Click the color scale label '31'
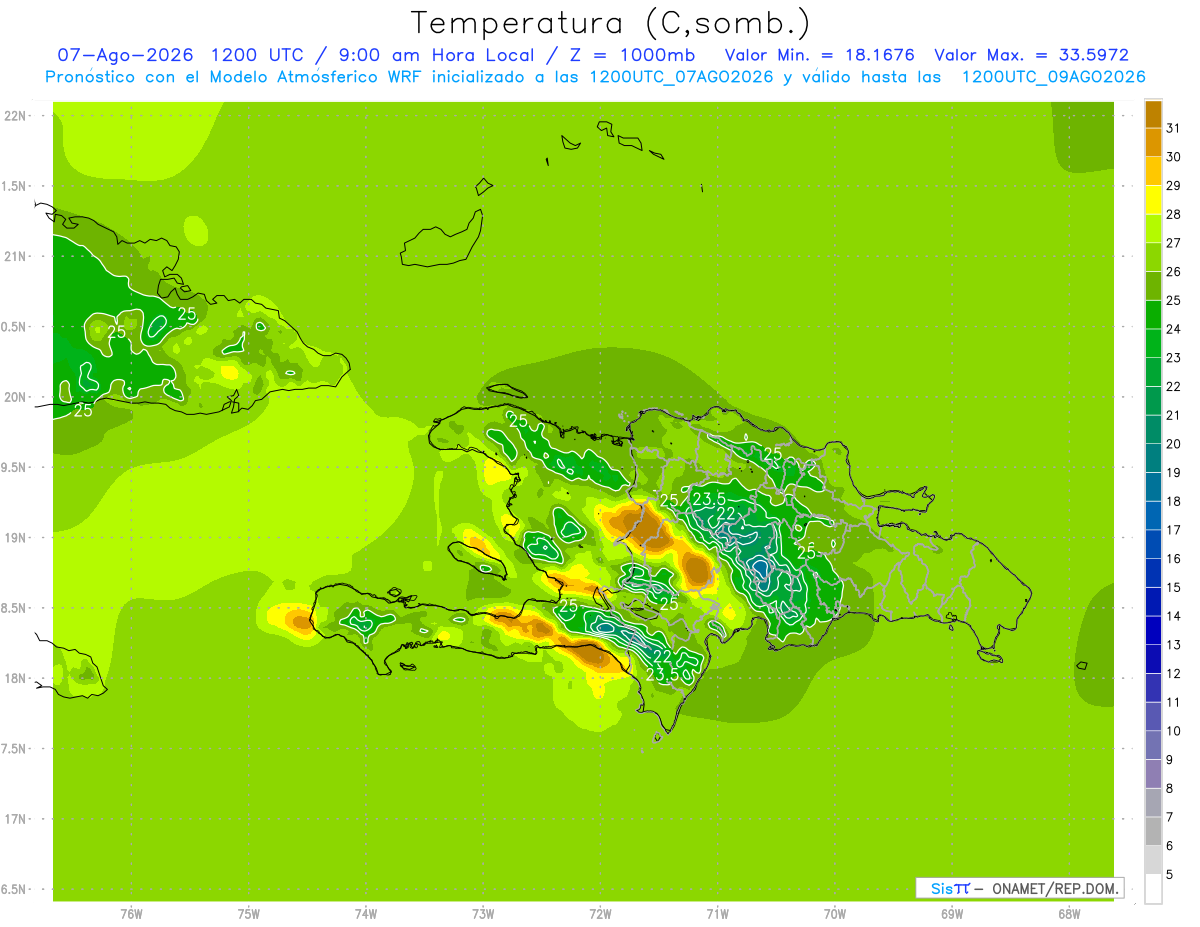The height and width of the screenshot is (927, 1200). (1173, 128)
